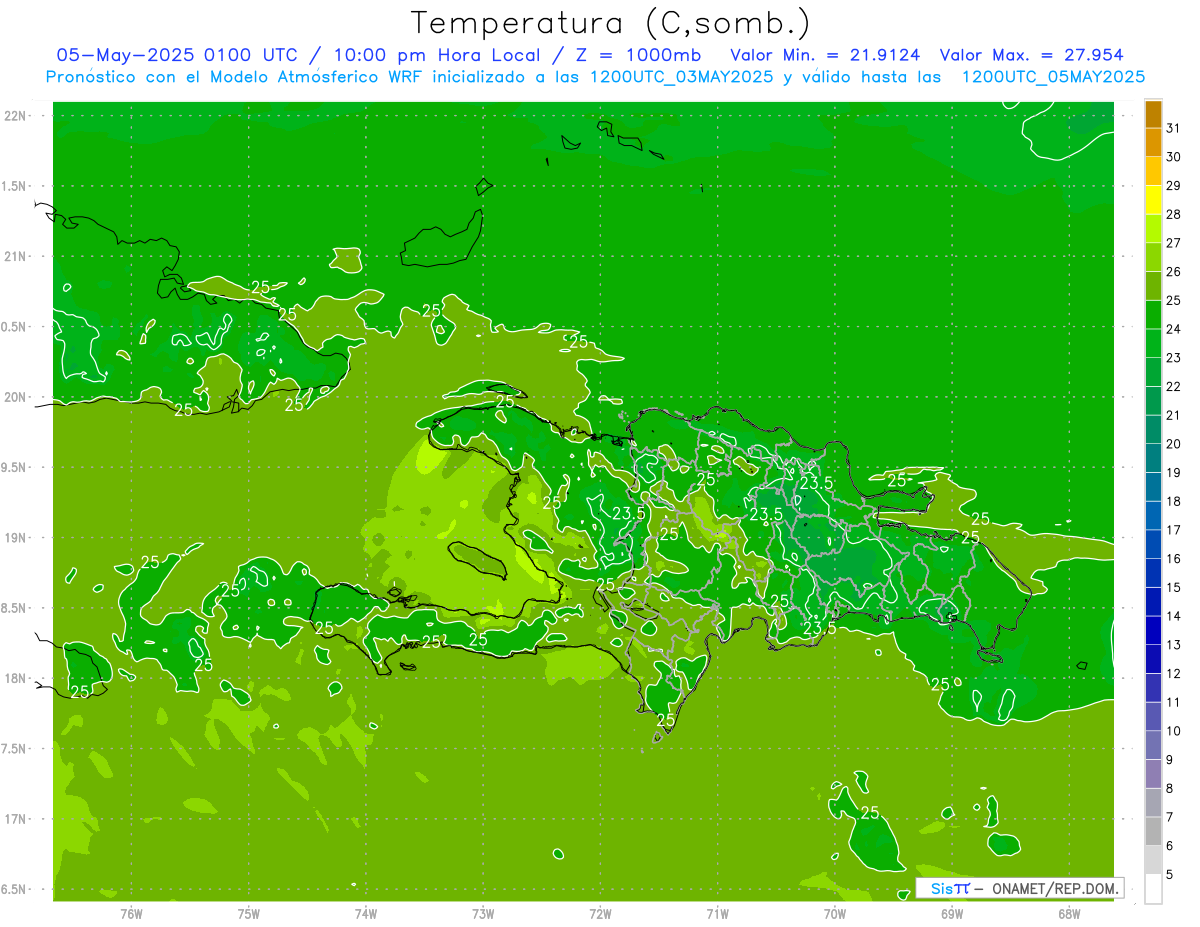Click the '22N' latitude axis label
This screenshot has width=1200, height=927.
pos(17,115)
